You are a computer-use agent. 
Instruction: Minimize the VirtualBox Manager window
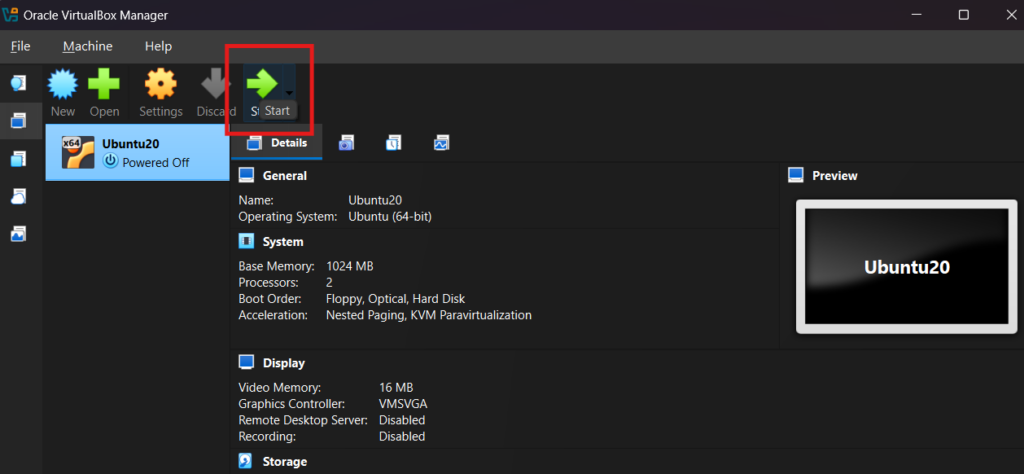tap(916, 14)
